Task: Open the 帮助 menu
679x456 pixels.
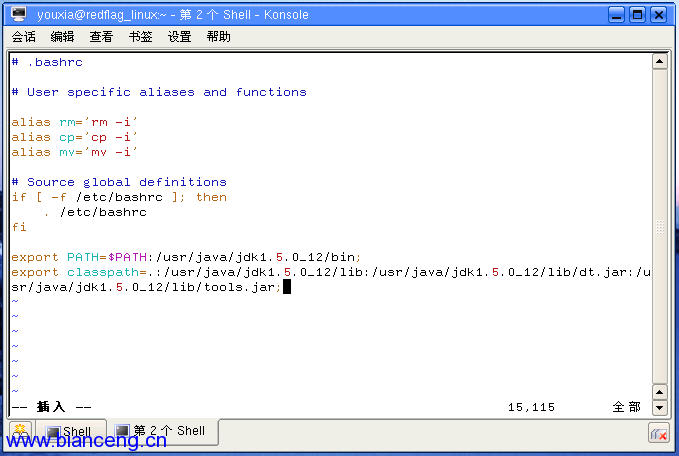Action: (218, 37)
